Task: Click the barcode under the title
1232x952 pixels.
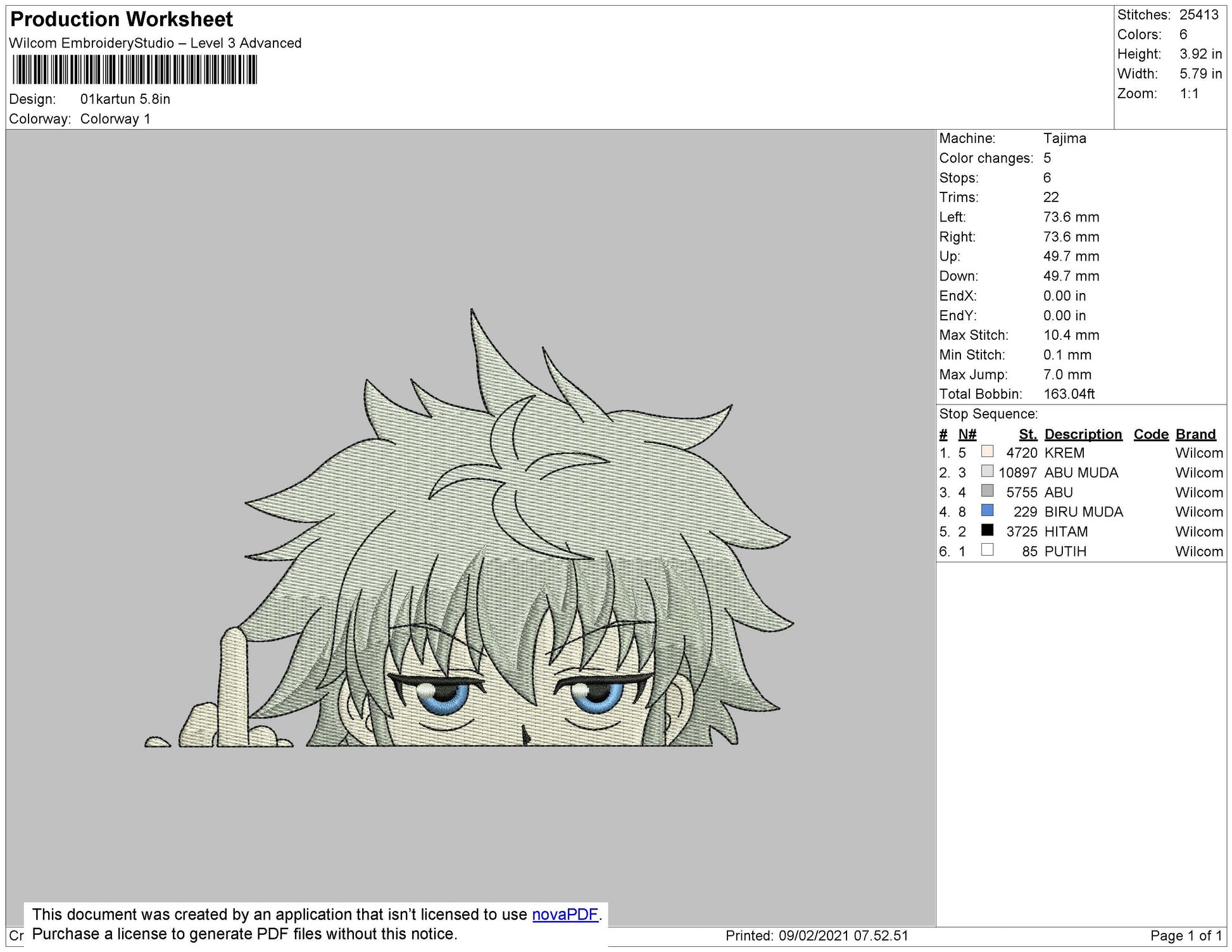Action: pyautogui.click(x=134, y=70)
